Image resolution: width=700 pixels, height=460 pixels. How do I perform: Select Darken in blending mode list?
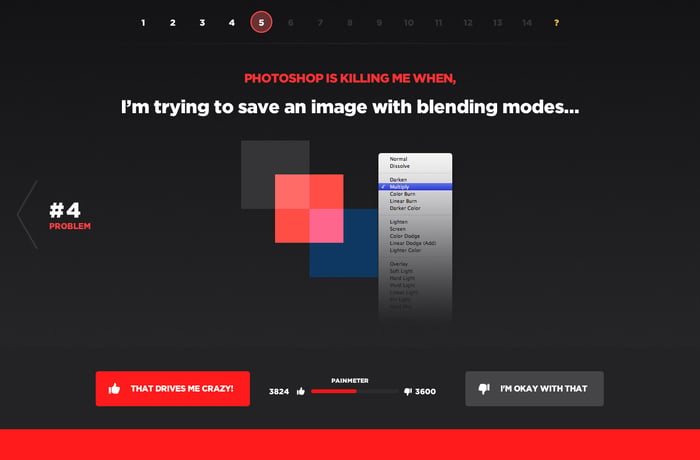click(398, 180)
